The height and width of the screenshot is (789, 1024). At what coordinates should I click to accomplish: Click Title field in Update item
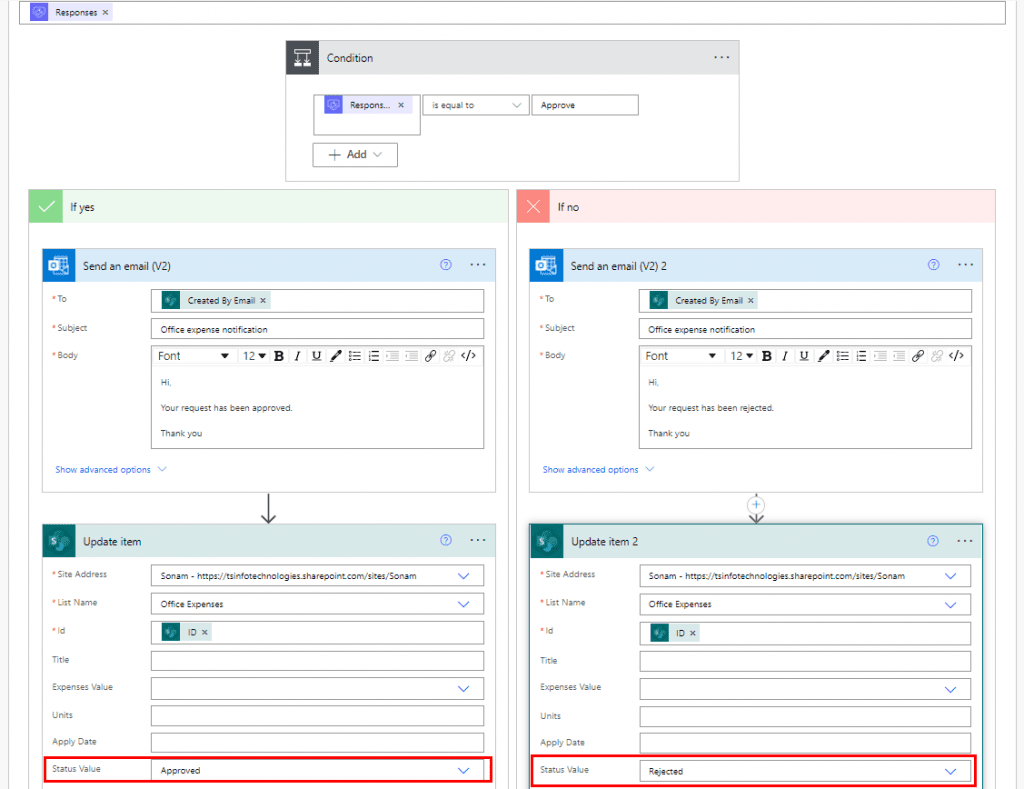coord(317,661)
